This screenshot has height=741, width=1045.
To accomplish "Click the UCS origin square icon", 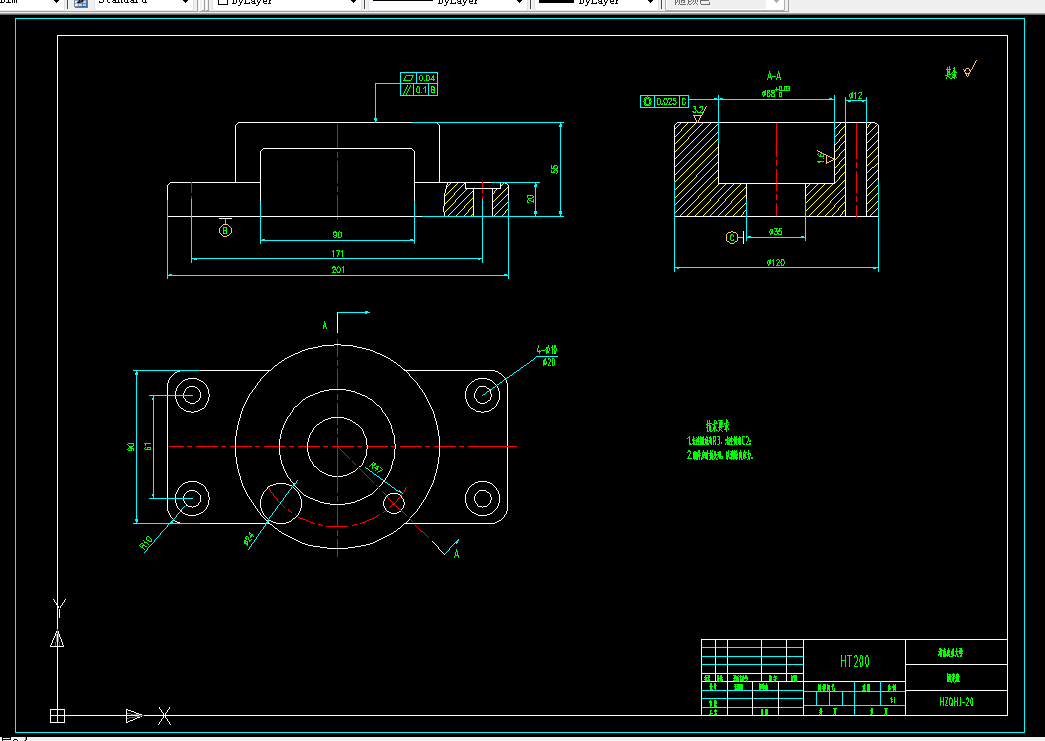I will (57, 716).
